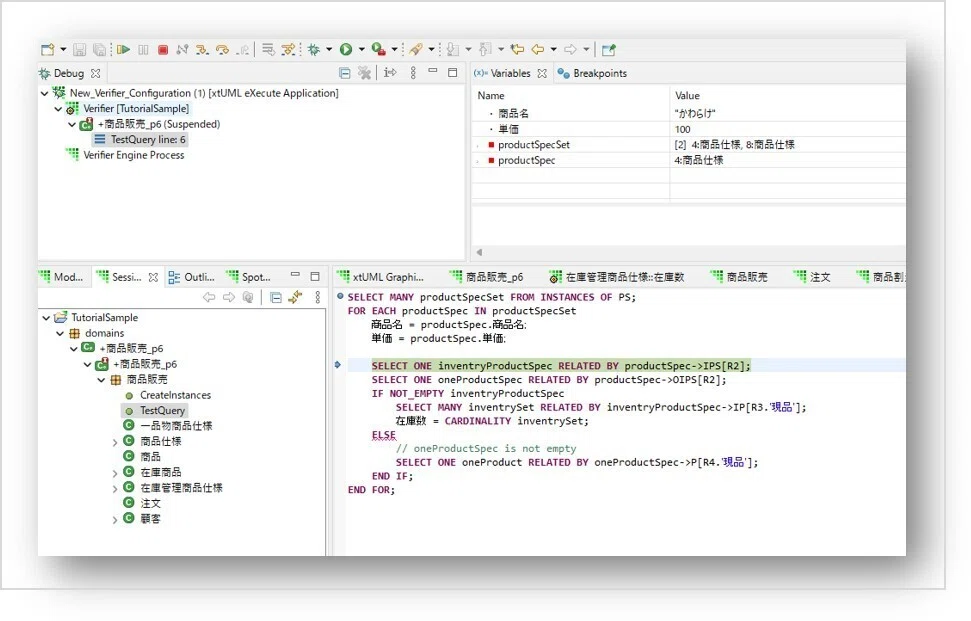Viewport: 971px width, 621px height.
Task: Click the green Run launch icon
Action: click(x=346, y=50)
